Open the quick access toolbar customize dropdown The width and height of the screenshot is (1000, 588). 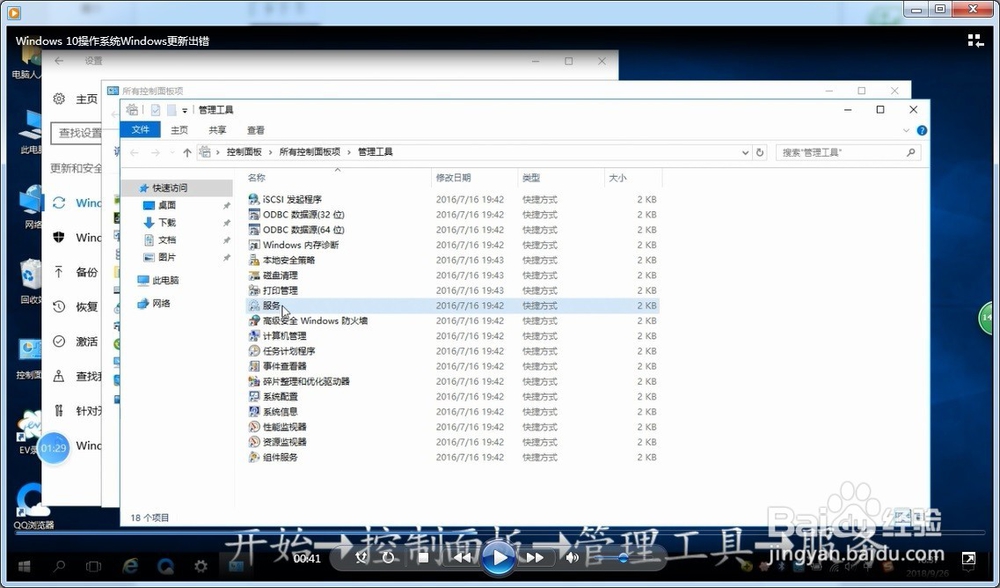184,111
